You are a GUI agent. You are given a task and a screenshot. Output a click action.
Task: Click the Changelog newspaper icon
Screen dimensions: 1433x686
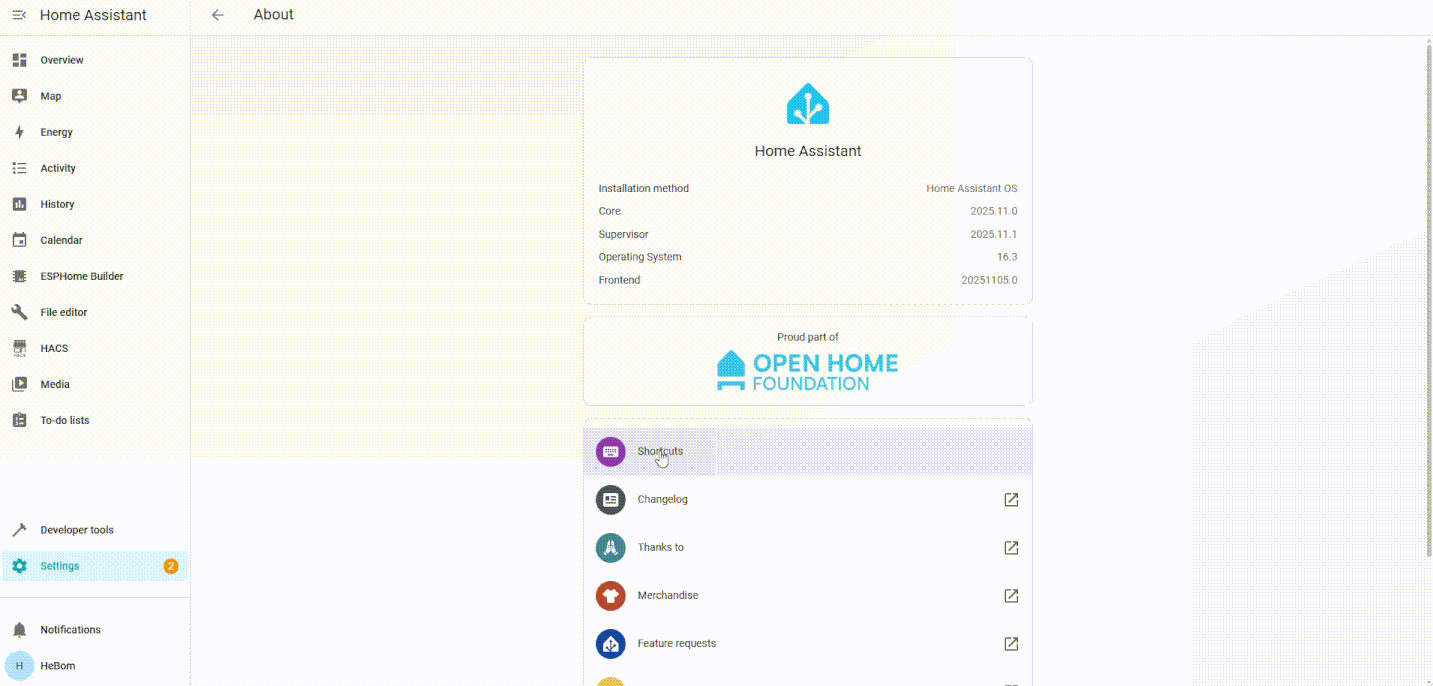(611, 500)
